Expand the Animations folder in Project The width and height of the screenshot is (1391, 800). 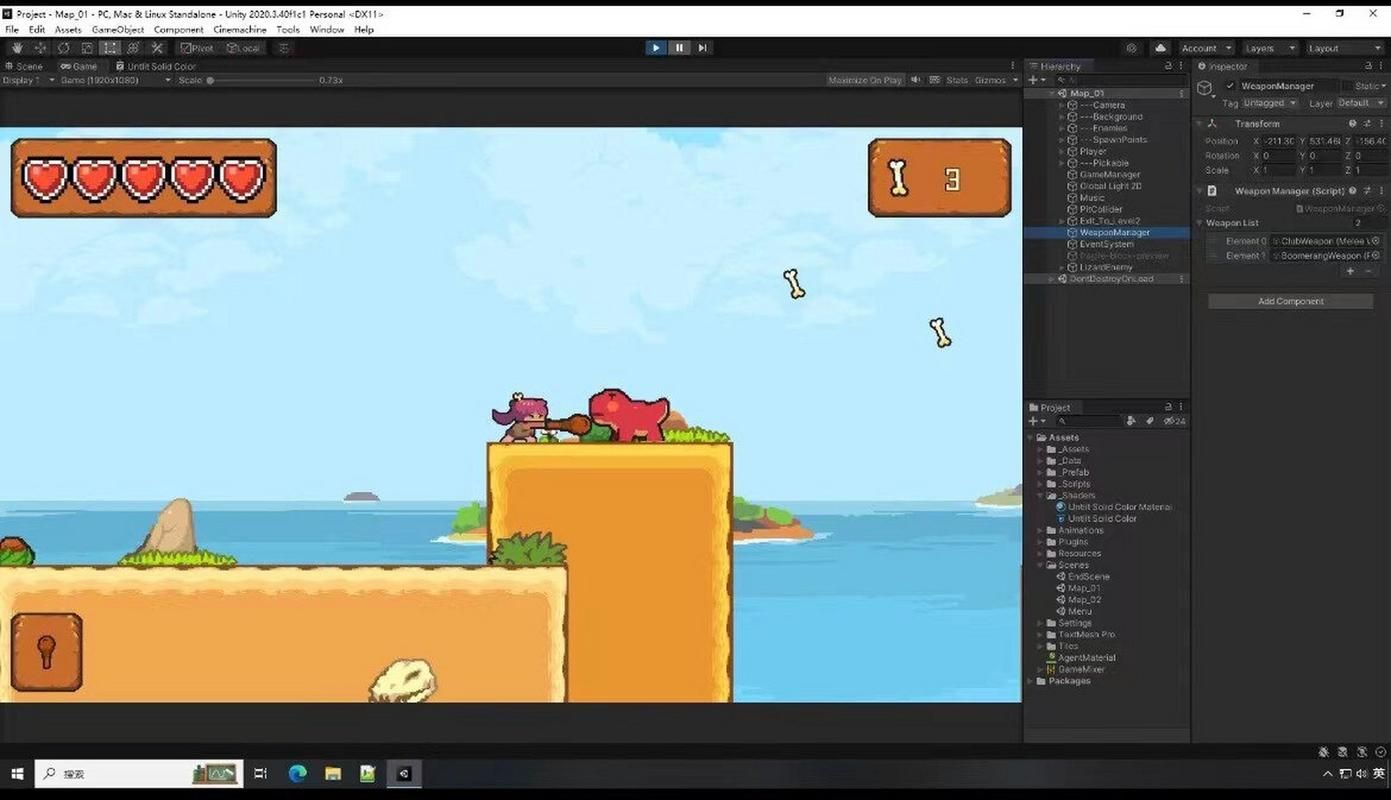pos(1041,530)
